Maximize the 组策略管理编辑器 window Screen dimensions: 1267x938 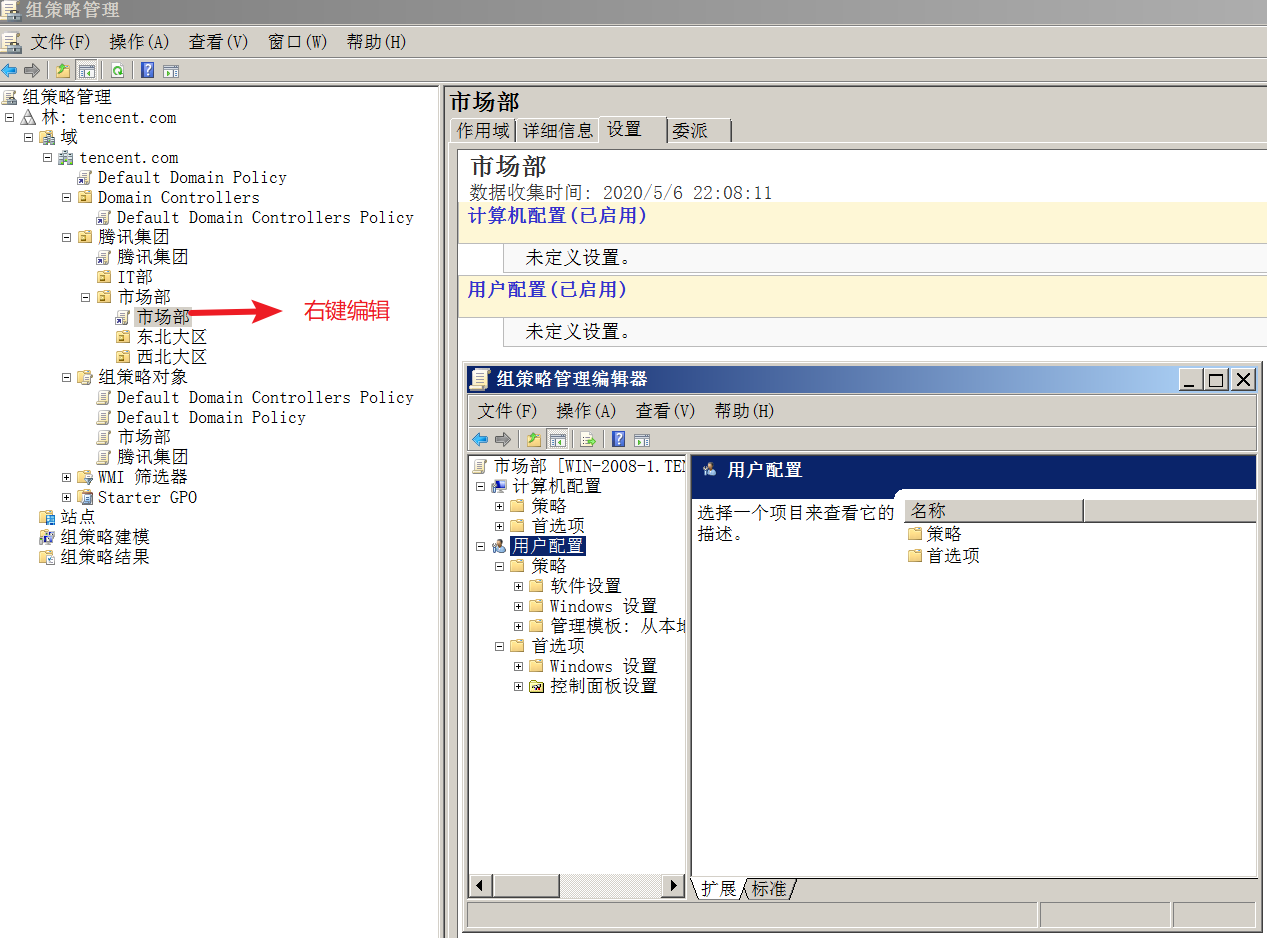point(1216,380)
